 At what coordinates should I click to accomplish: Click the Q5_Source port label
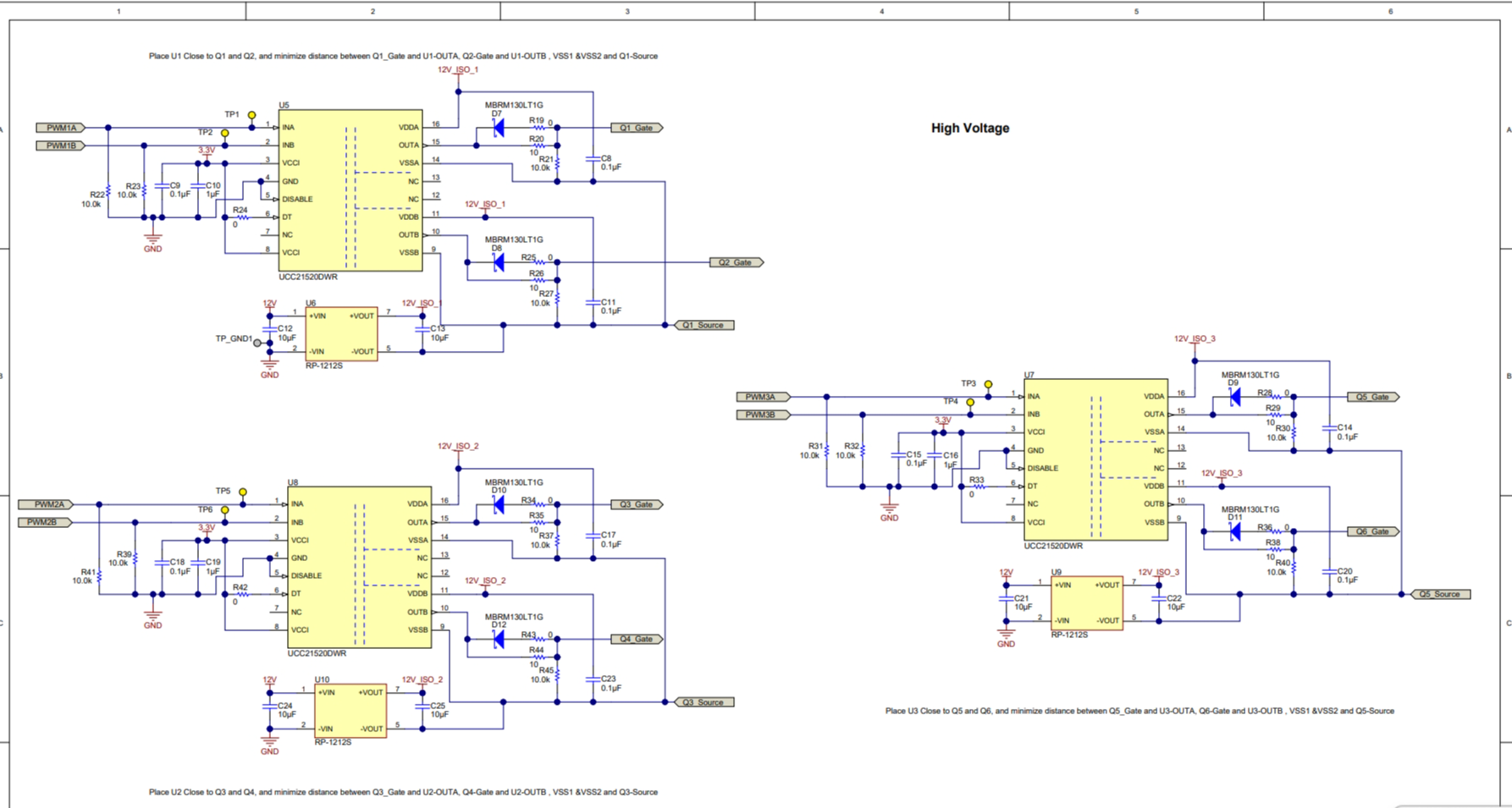(1441, 594)
